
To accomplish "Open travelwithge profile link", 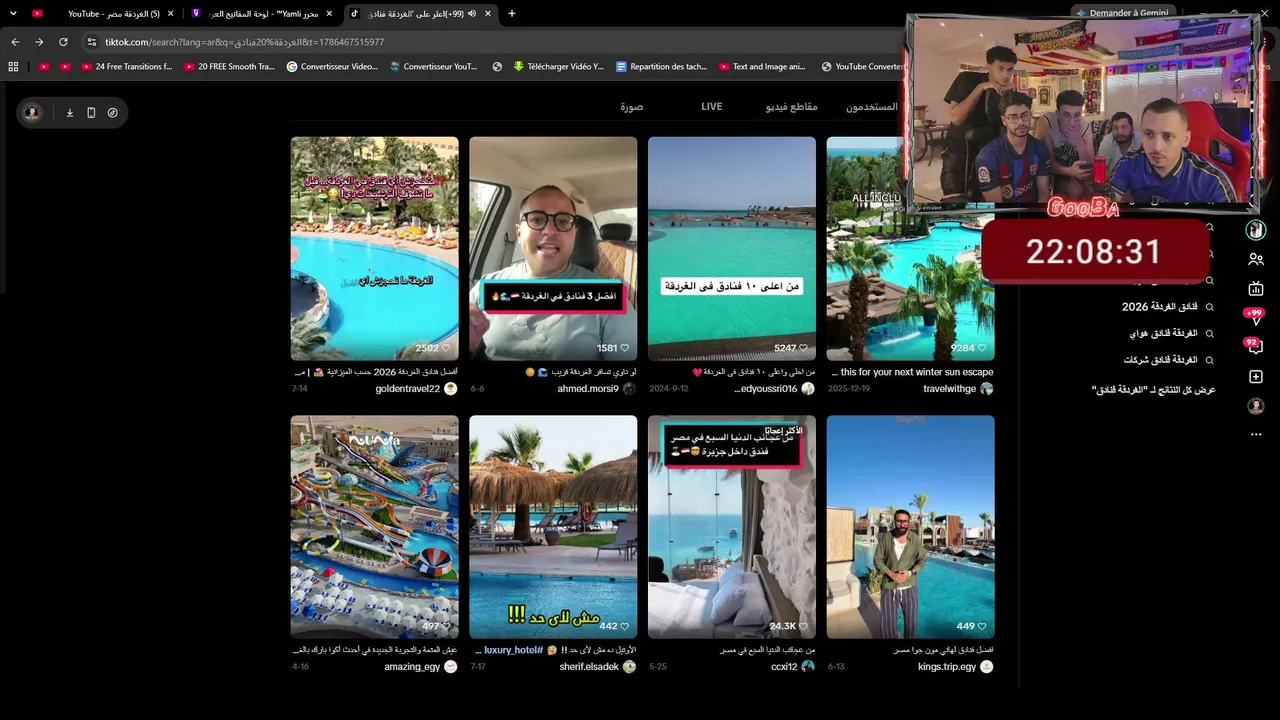I will [x=950, y=389].
